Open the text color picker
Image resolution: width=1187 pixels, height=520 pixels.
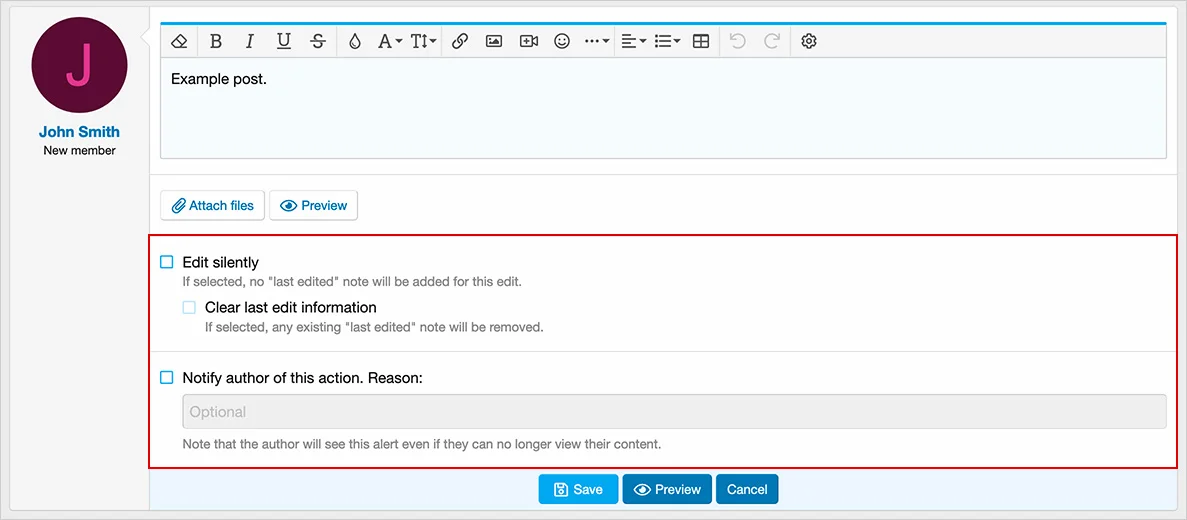354,41
